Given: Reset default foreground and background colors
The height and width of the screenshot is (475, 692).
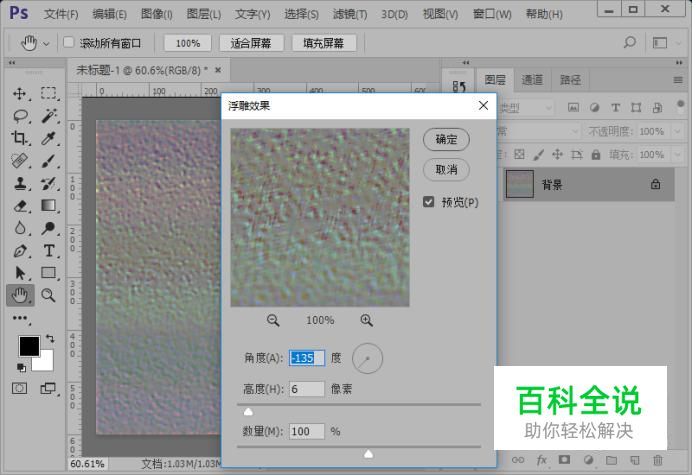Looking at the screenshot, I should [x=21, y=367].
